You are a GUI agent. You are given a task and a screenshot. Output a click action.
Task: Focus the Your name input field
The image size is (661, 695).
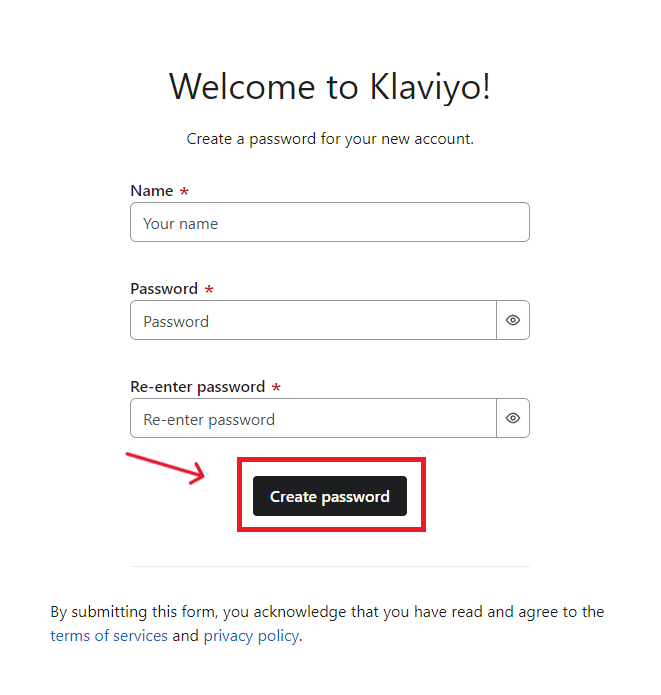tap(330, 223)
